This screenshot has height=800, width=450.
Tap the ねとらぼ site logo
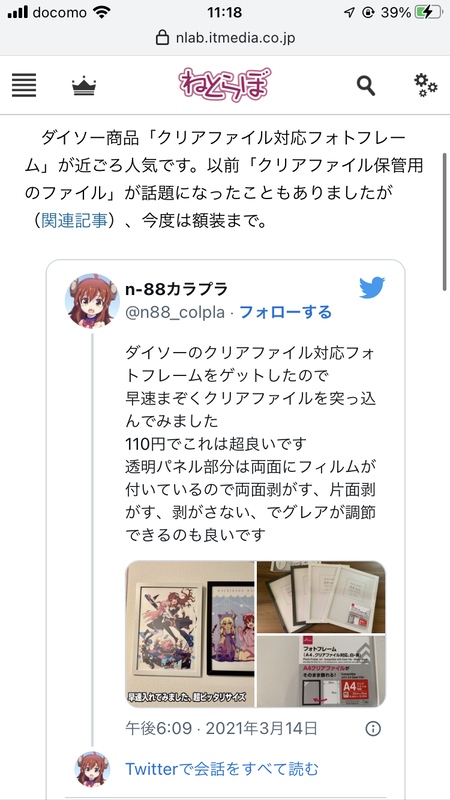(x=224, y=85)
